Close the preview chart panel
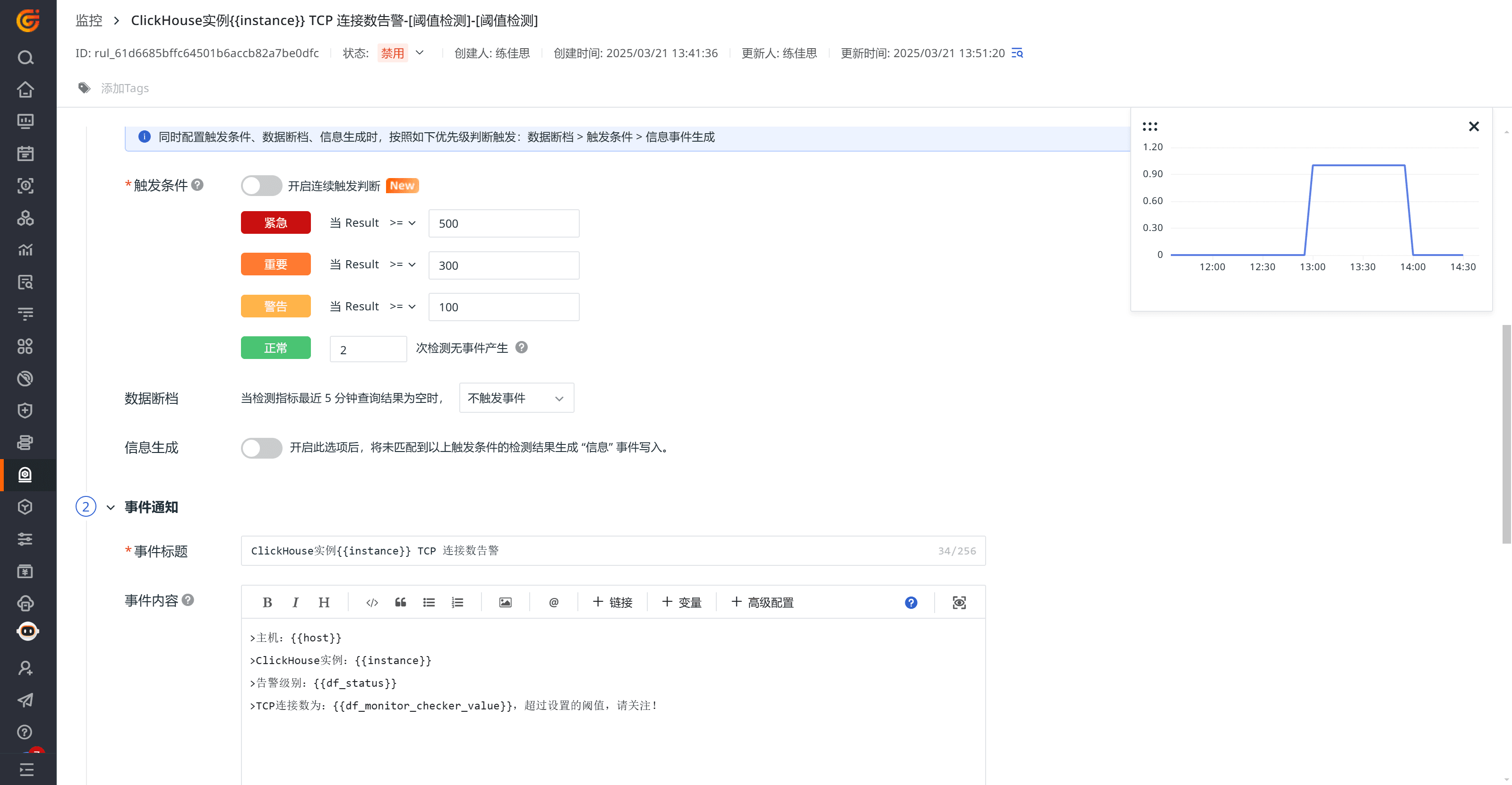 click(x=1473, y=126)
